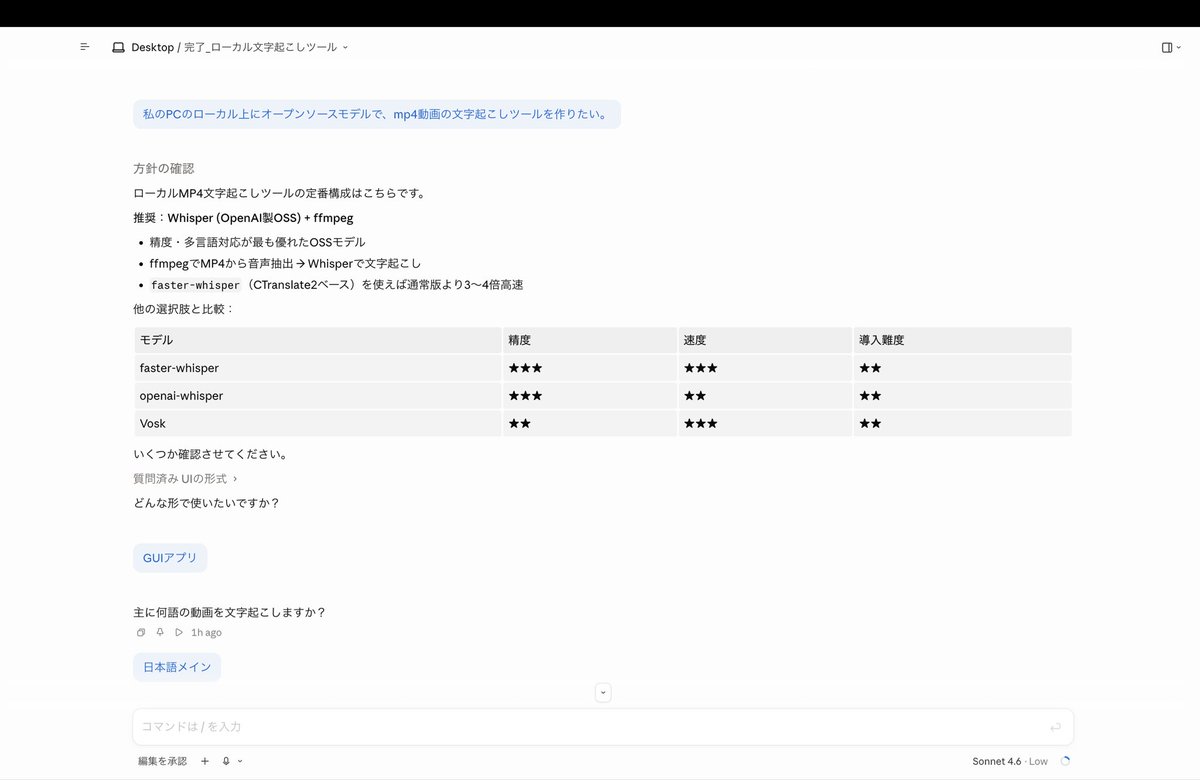This screenshot has height=780, width=1200.
Task: Click the plus attachment icon
Action: pyautogui.click(x=205, y=761)
